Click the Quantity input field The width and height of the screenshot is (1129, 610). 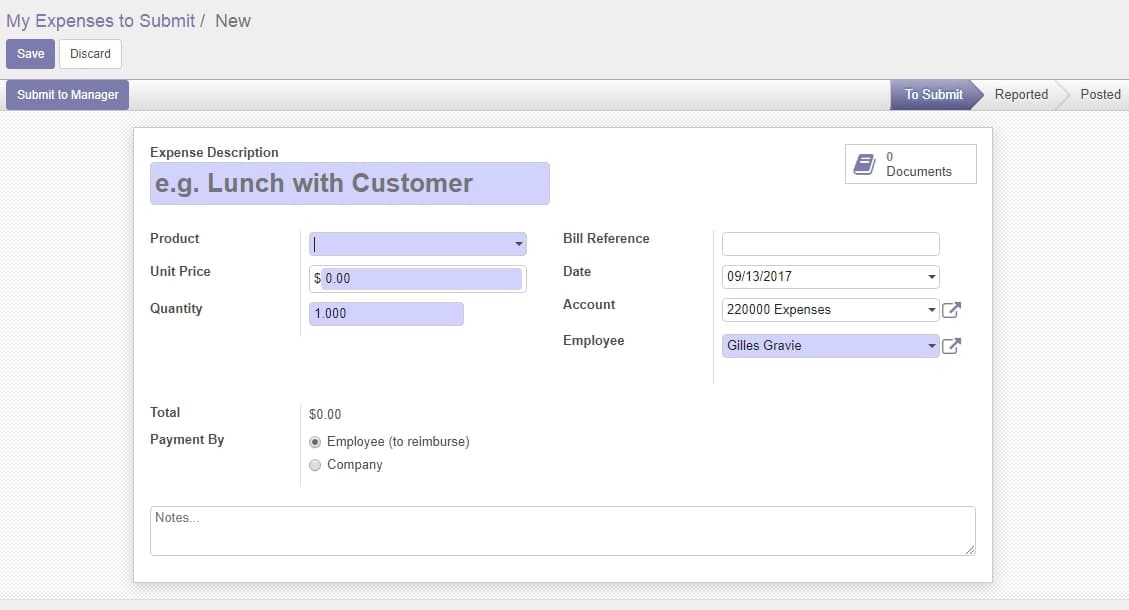point(387,313)
